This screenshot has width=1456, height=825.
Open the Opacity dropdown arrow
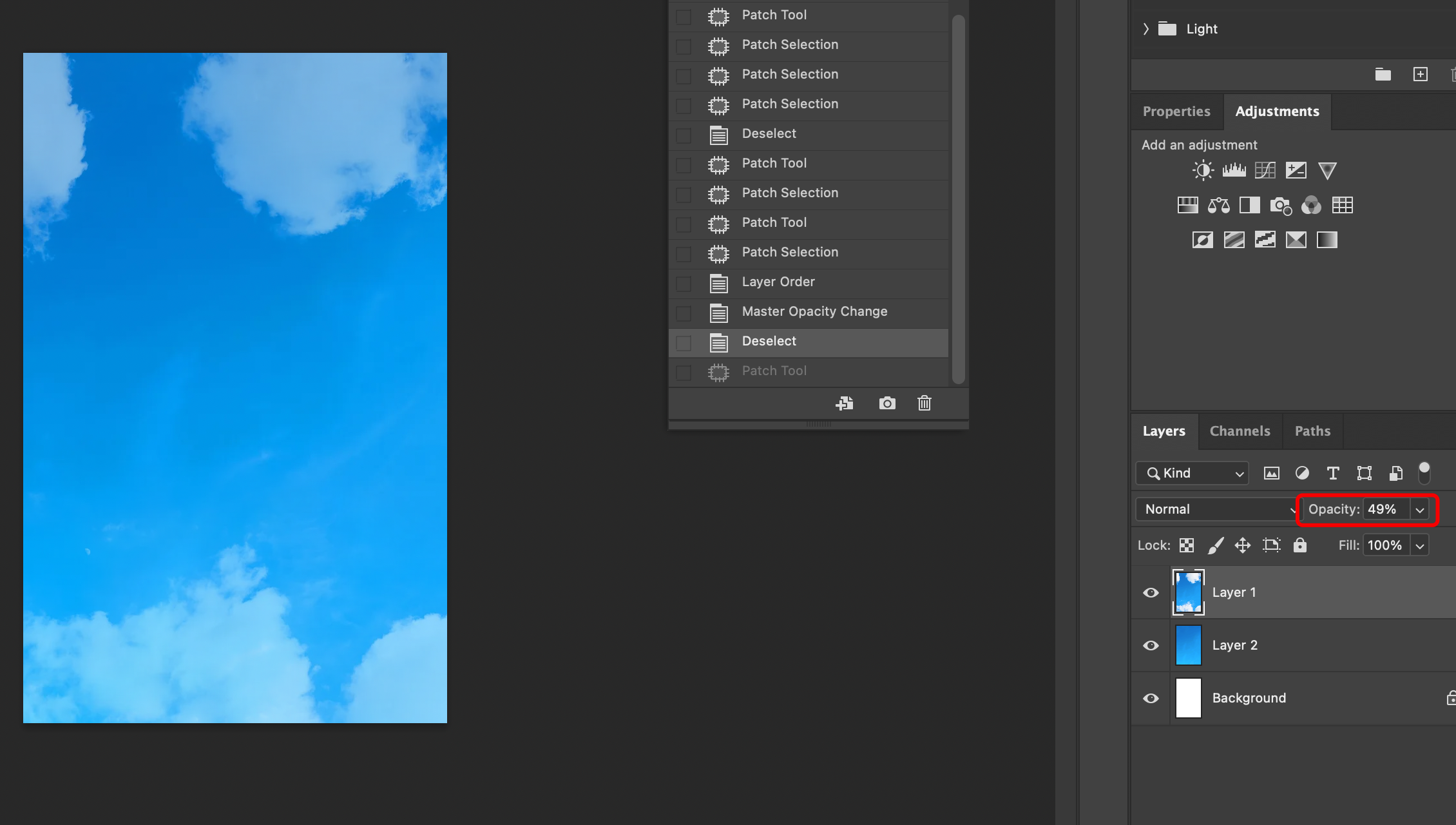(x=1420, y=510)
